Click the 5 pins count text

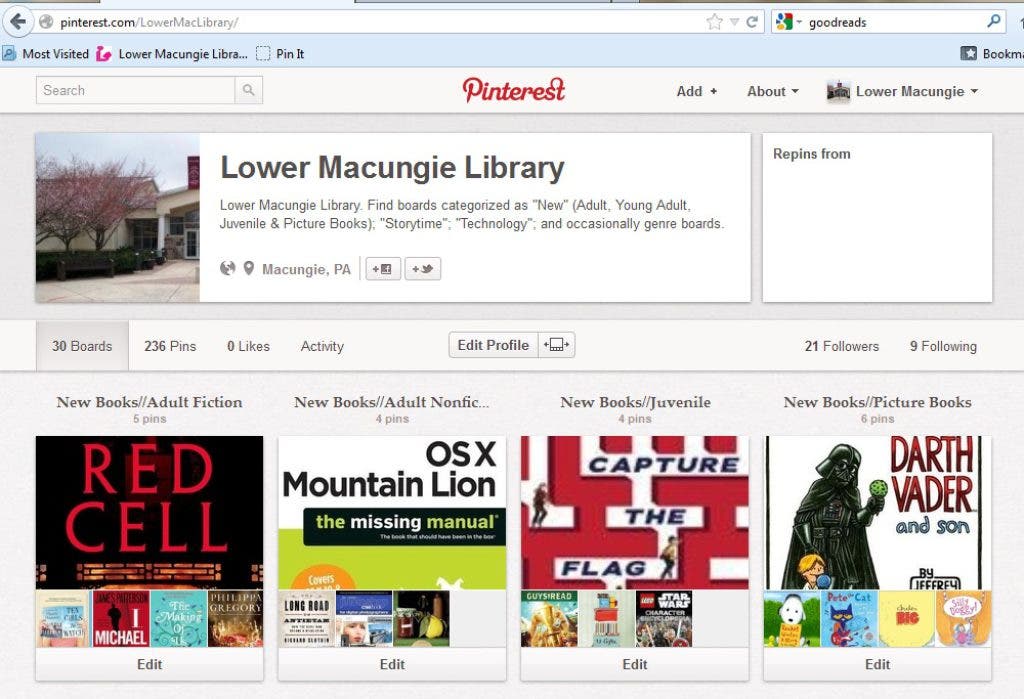tap(150, 419)
